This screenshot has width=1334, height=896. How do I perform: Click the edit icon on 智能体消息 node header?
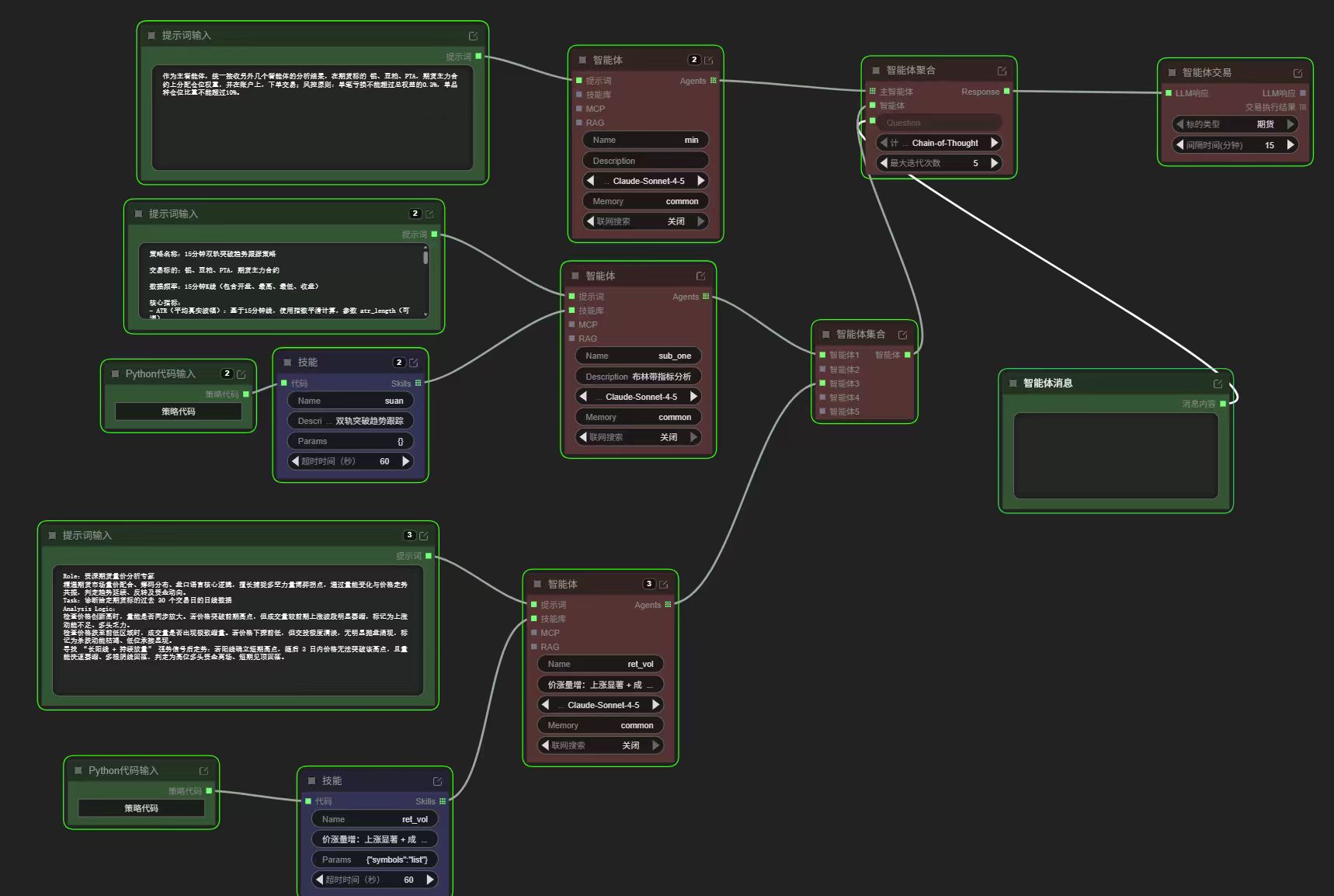click(1218, 384)
